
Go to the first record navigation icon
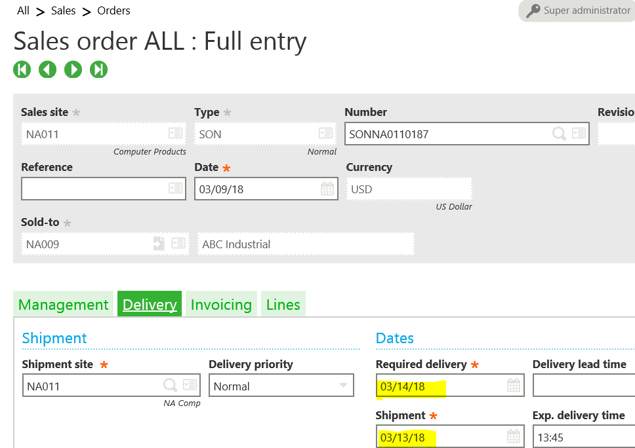[22, 69]
